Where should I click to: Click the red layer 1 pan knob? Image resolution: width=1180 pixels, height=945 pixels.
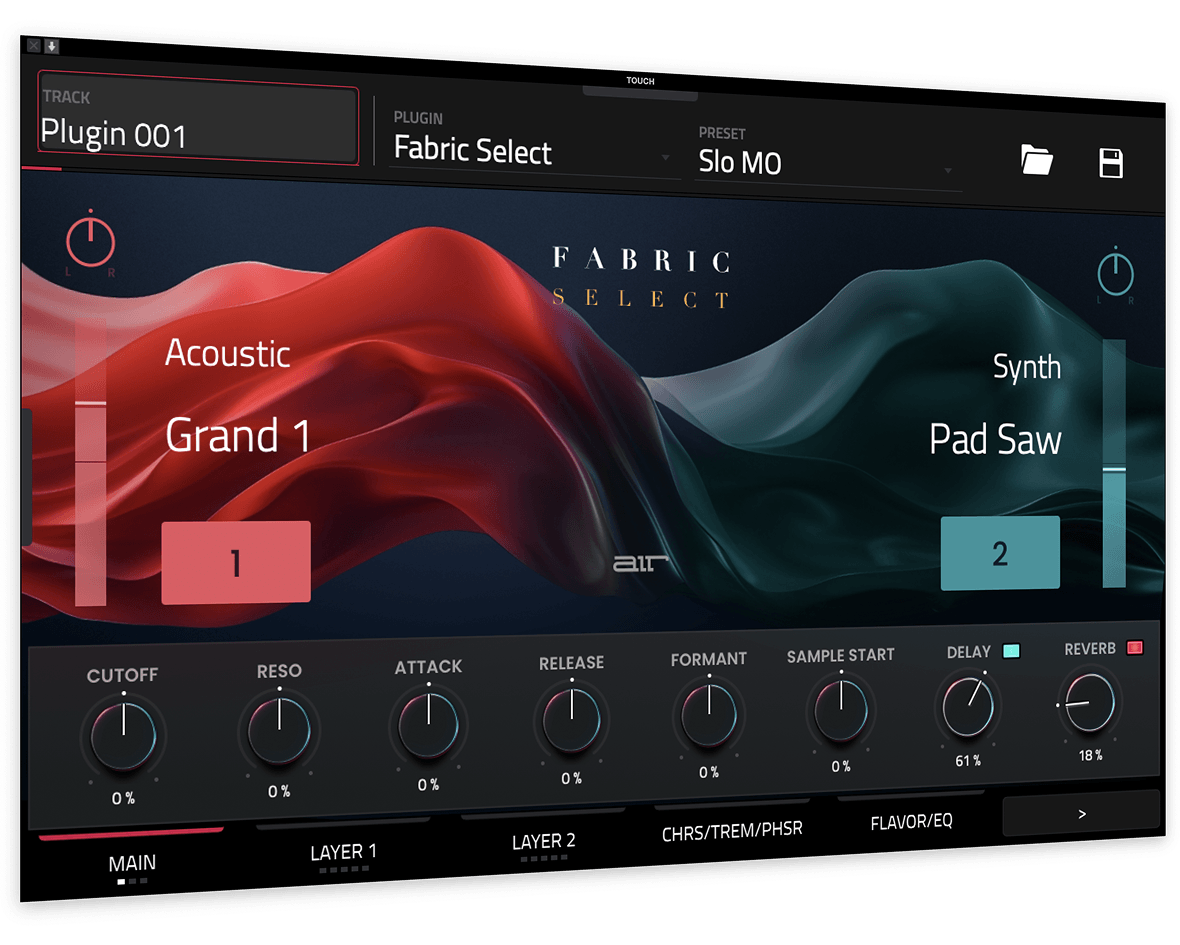91,242
